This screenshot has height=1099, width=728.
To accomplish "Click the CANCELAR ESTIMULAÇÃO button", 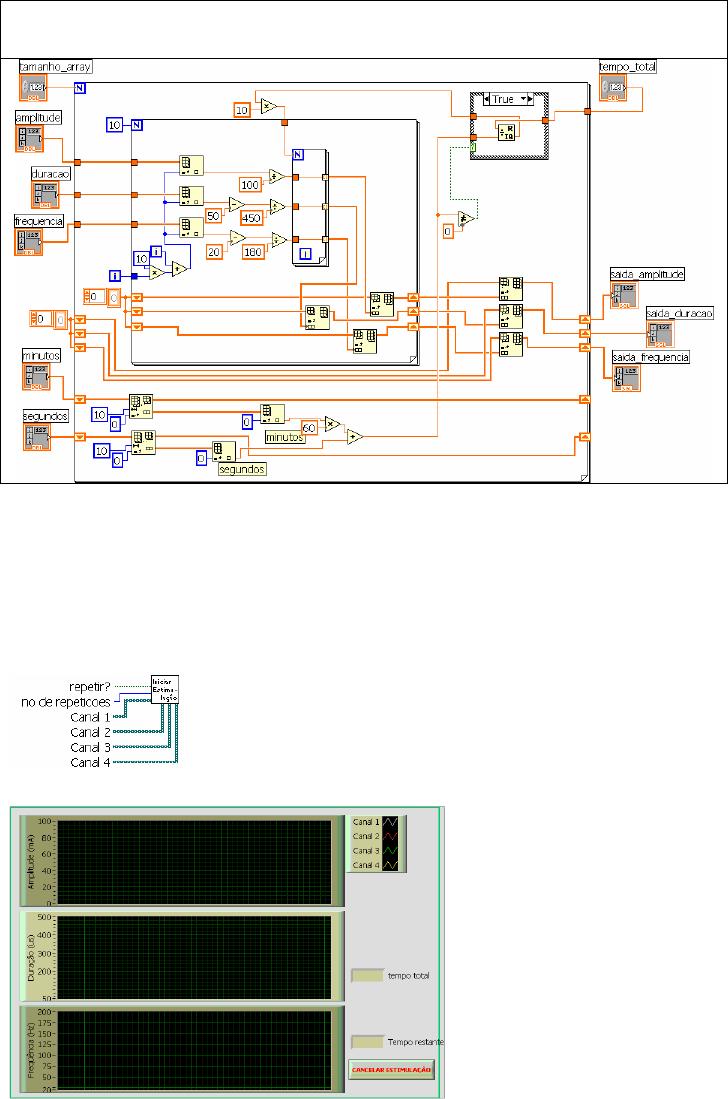I will (x=392, y=1070).
